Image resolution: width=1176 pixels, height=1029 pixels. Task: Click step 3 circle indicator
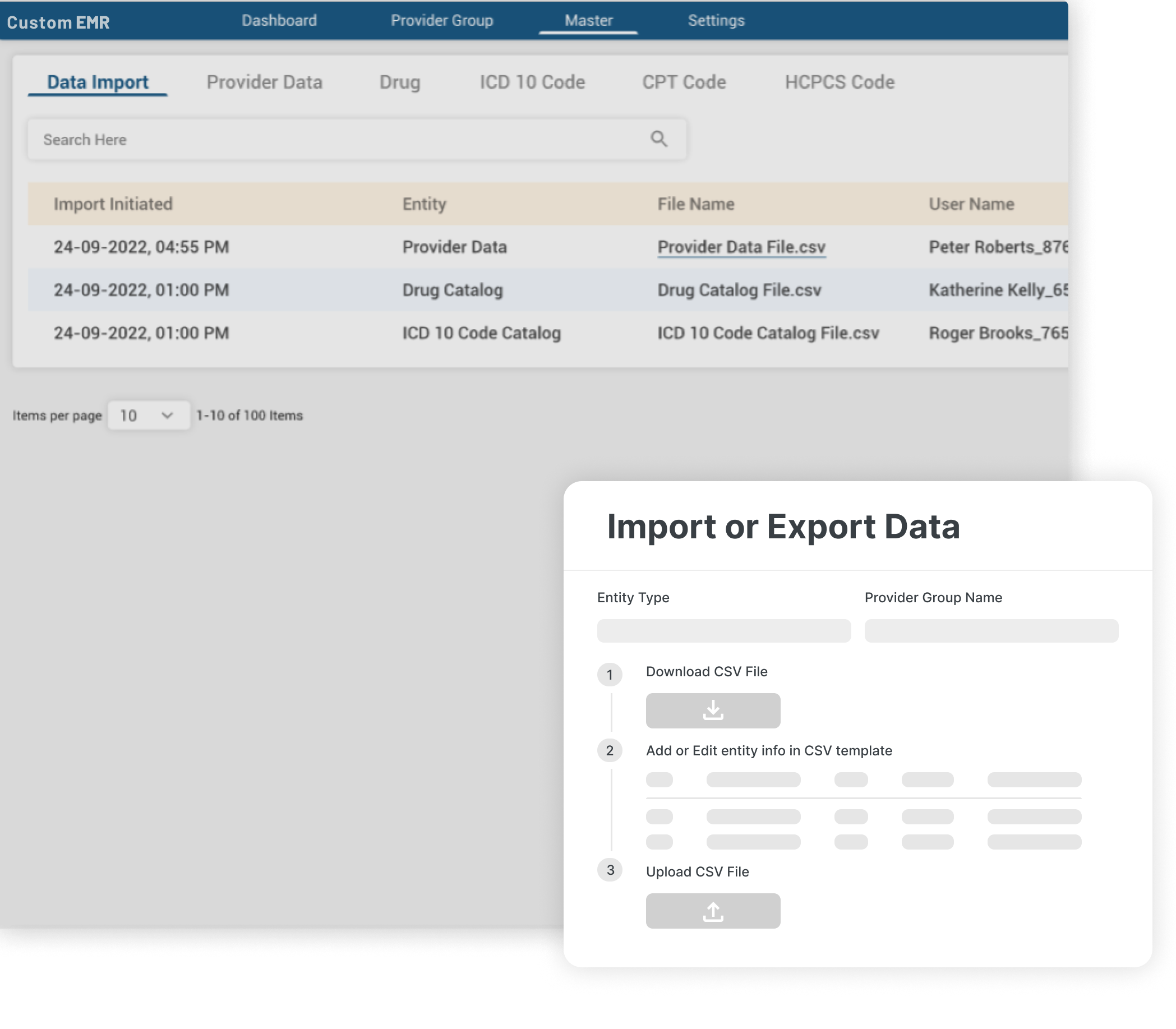[x=610, y=870]
